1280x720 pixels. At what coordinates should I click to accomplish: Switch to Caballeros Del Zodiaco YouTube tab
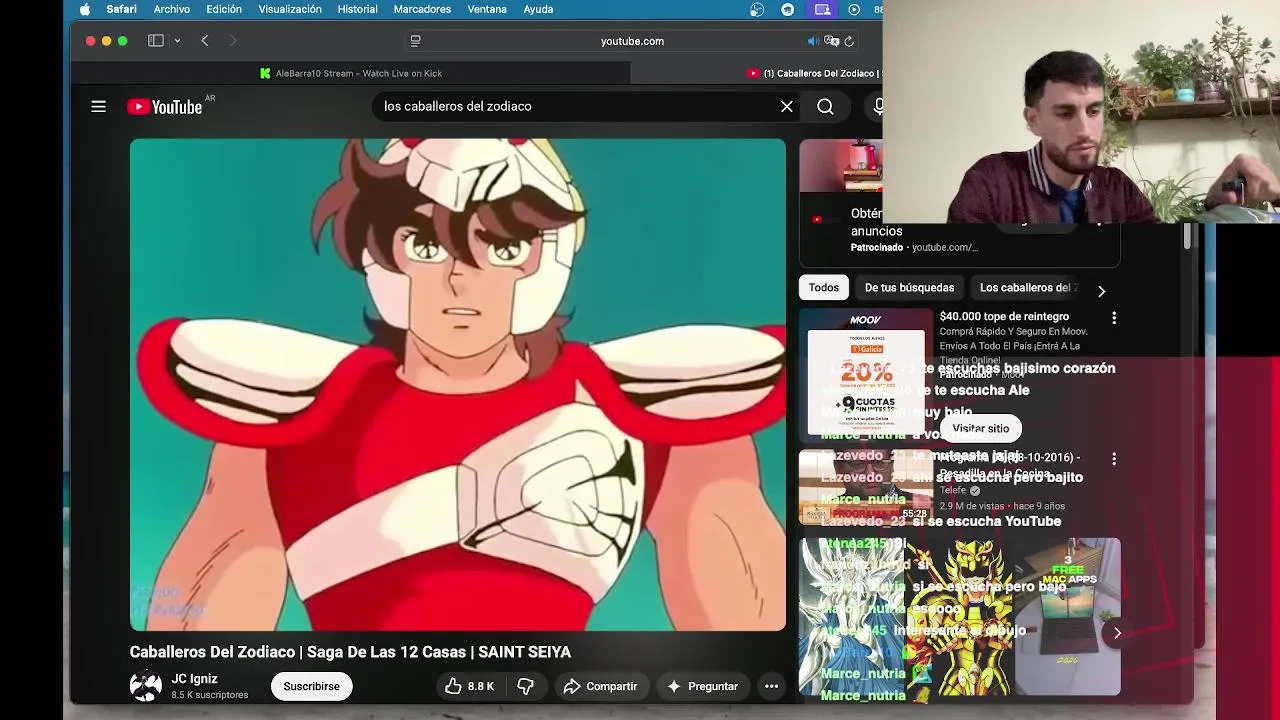[814, 73]
